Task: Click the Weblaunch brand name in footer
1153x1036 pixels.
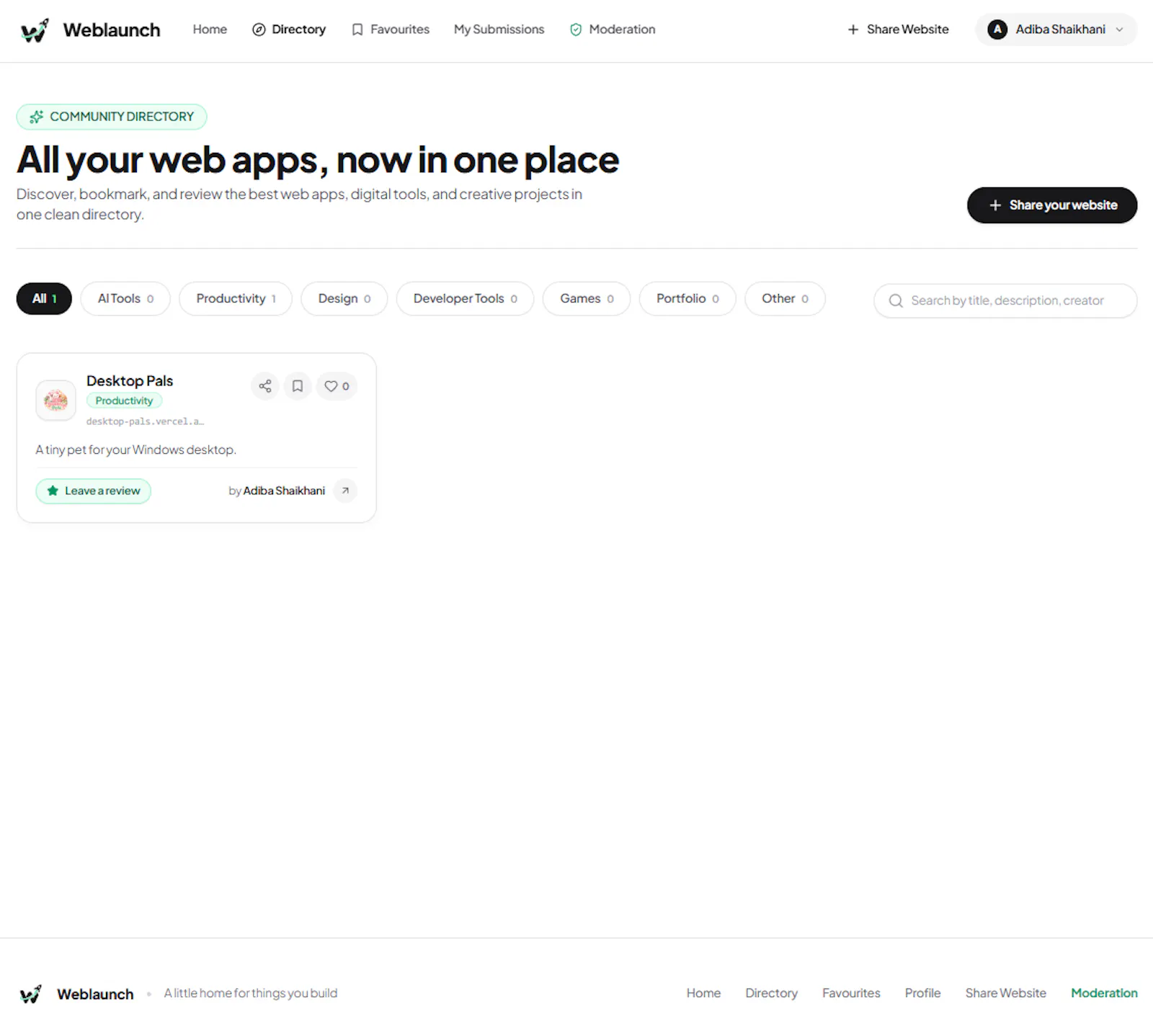Action: coord(95,994)
